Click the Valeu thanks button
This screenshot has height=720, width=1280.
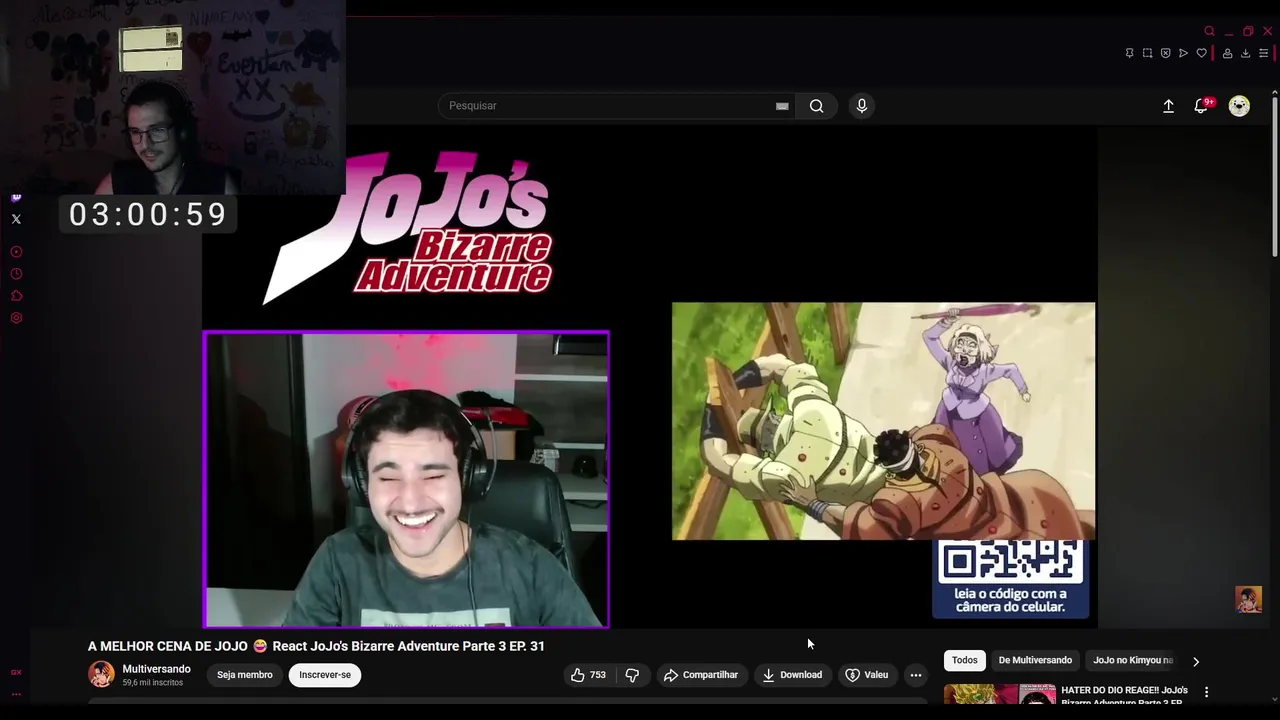click(x=867, y=675)
